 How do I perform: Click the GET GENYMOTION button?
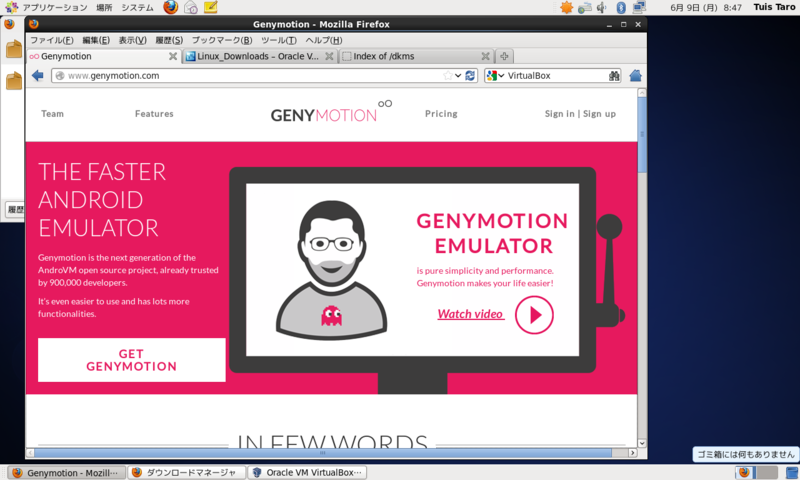[132, 360]
